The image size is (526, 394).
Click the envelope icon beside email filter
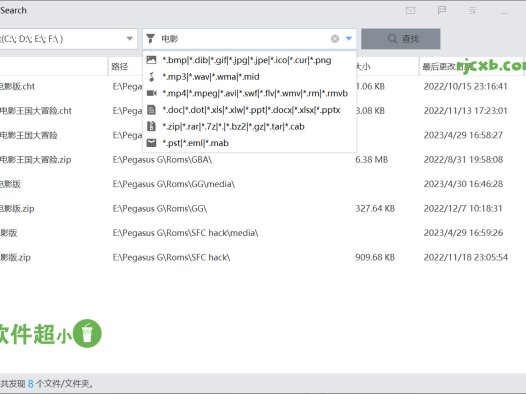click(151, 143)
